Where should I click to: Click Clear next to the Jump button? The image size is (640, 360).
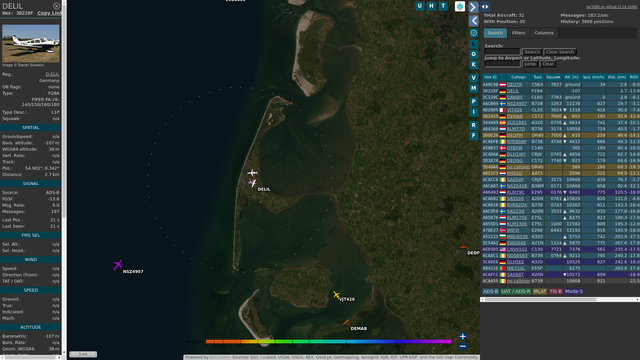[x=548, y=64]
